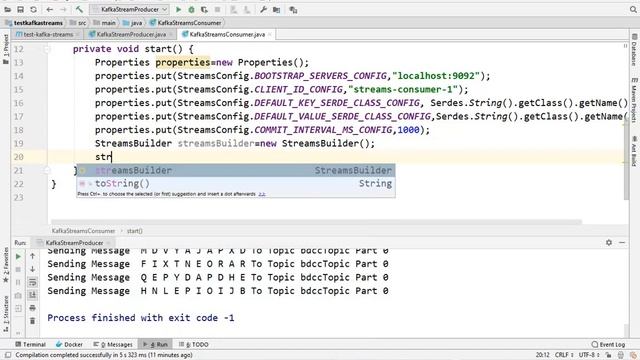Run with coverage icon in toolbar
Image resolution: width=640 pixels, height=360 pixels.
coord(204,9)
